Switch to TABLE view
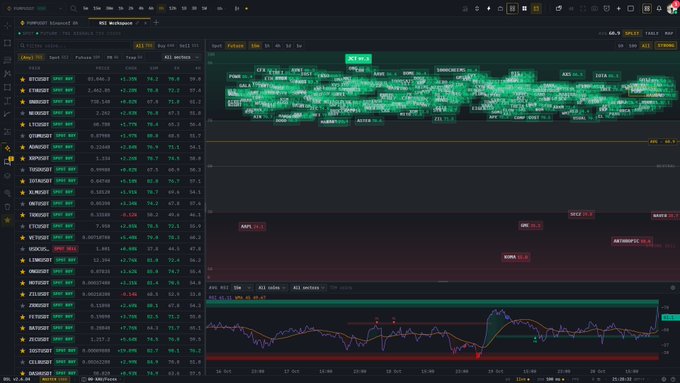The width and height of the screenshot is (680, 383). [x=652, y=33]
